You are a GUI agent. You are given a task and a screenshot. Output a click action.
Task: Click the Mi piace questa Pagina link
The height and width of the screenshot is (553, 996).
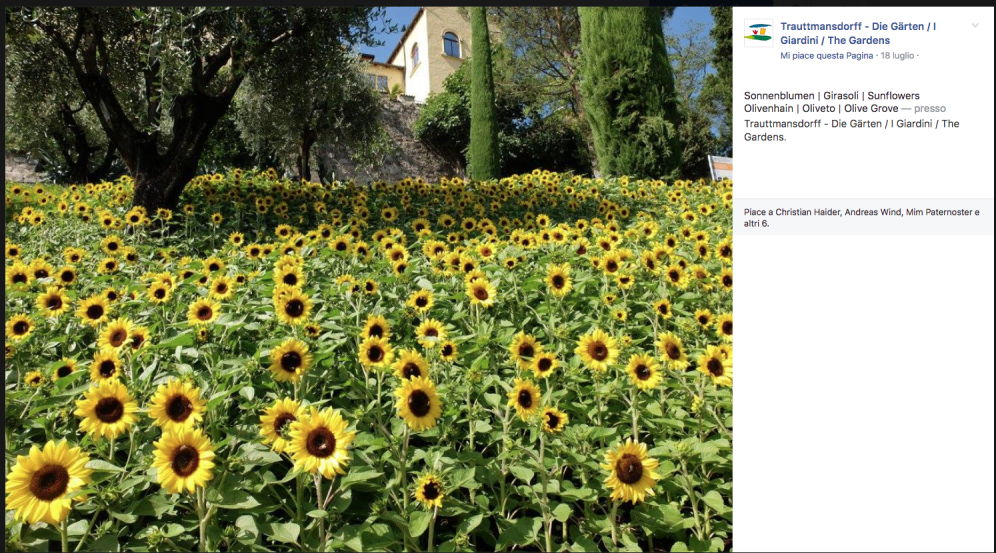click(826, 56)
